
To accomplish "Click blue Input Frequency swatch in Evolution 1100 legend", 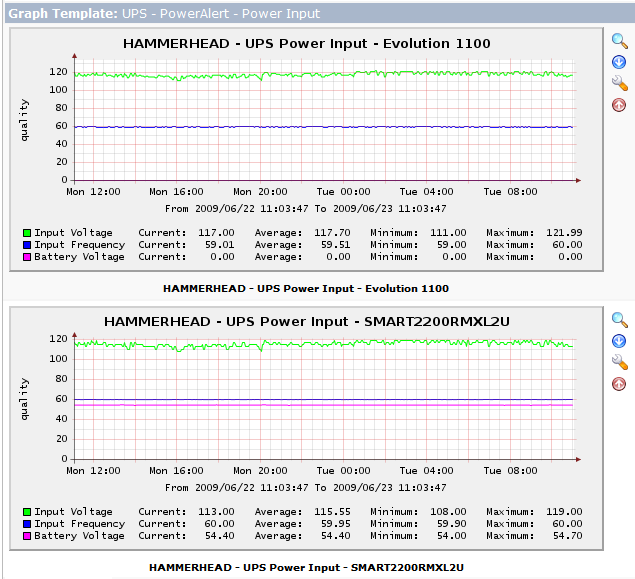I will tap(27, 244).
